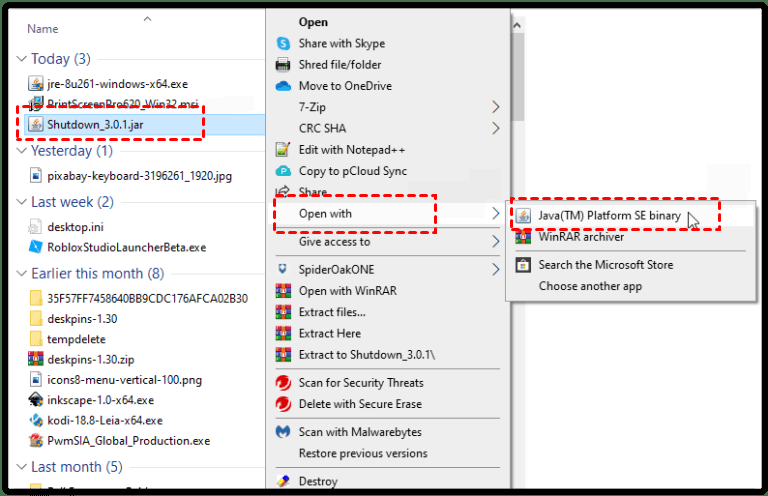Select Restore previous versions
768x496 pixels.
(x=363, y=453)
